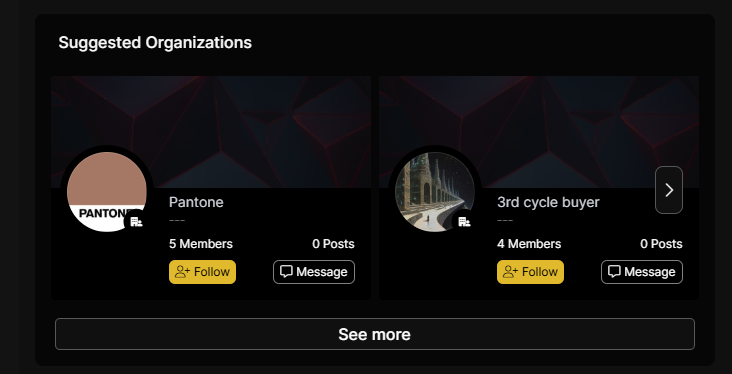The height and width of the screenshot is (374, 732).
Task: View Pantone's 0 Posts count
Action: 333,244
